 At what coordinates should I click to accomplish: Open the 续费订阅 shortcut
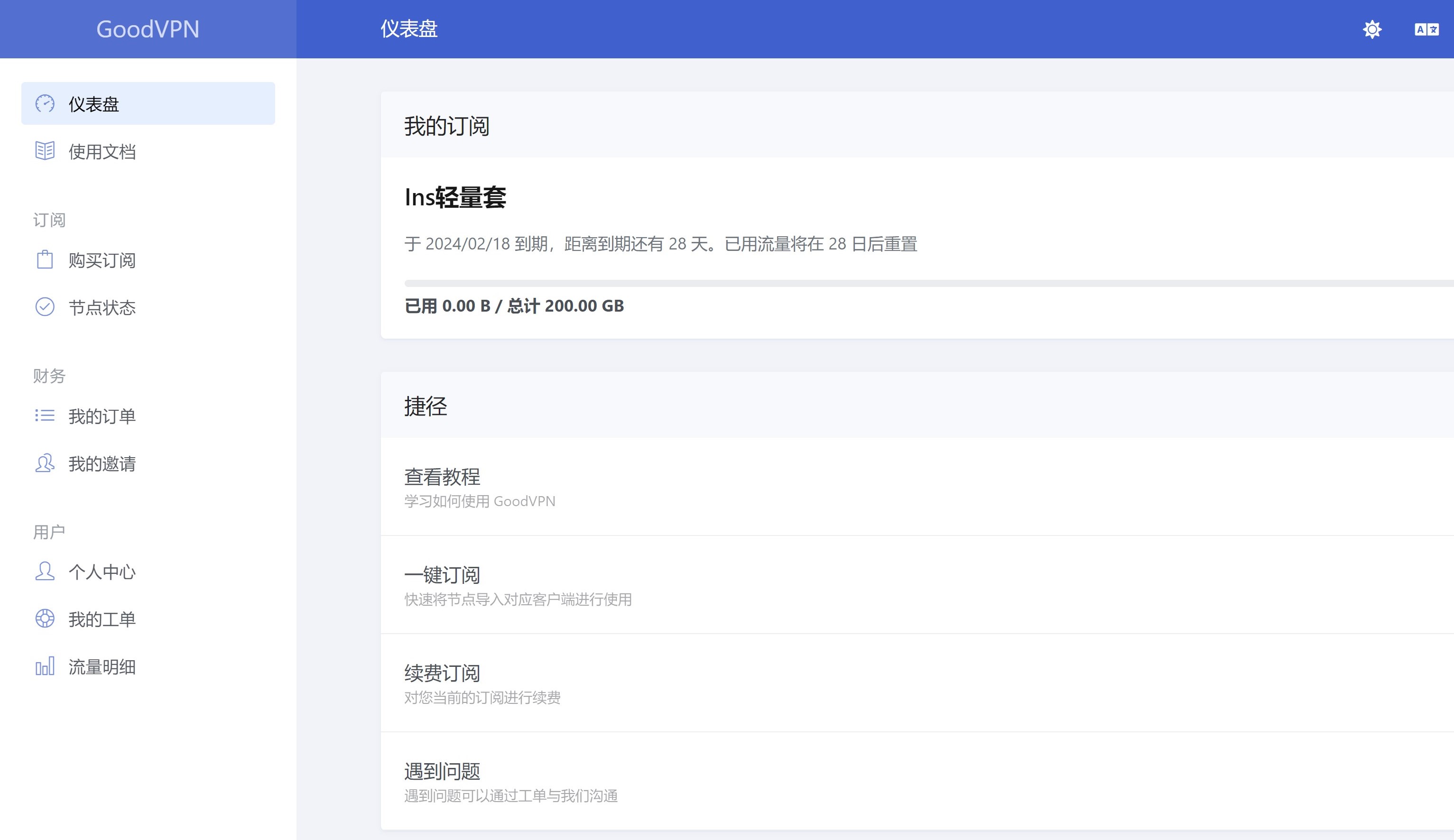click(917, 683)
